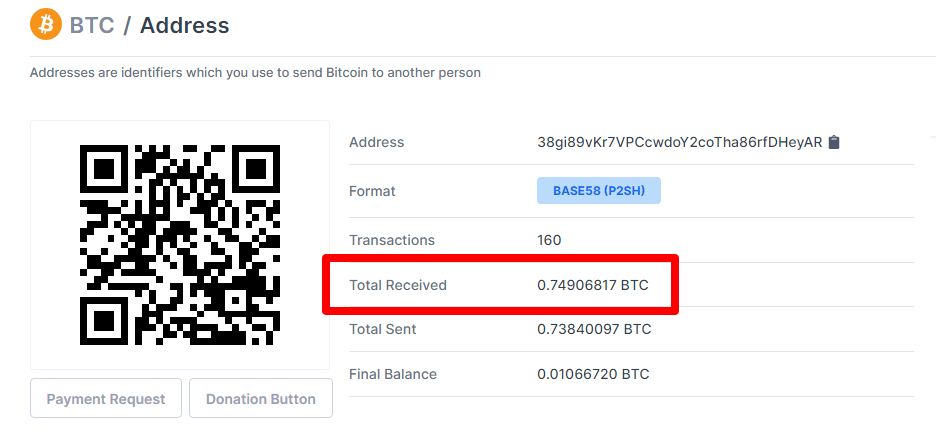Click the Donation Button option
The width and height of the screenshot is (936, 437).
261,398
